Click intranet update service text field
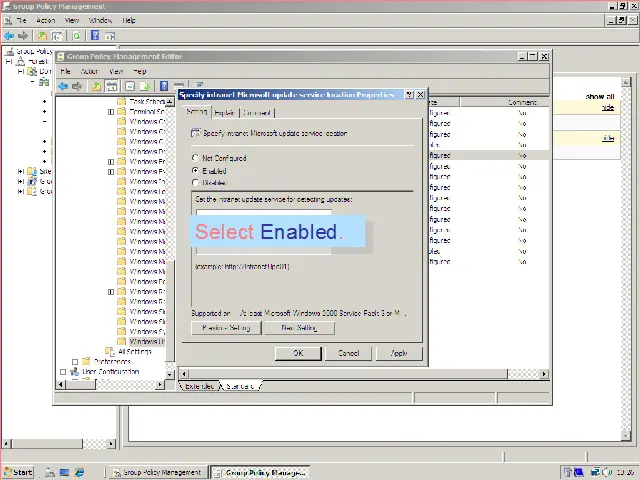The height and width of the screenshot is (480, 640). coord(264,213)
